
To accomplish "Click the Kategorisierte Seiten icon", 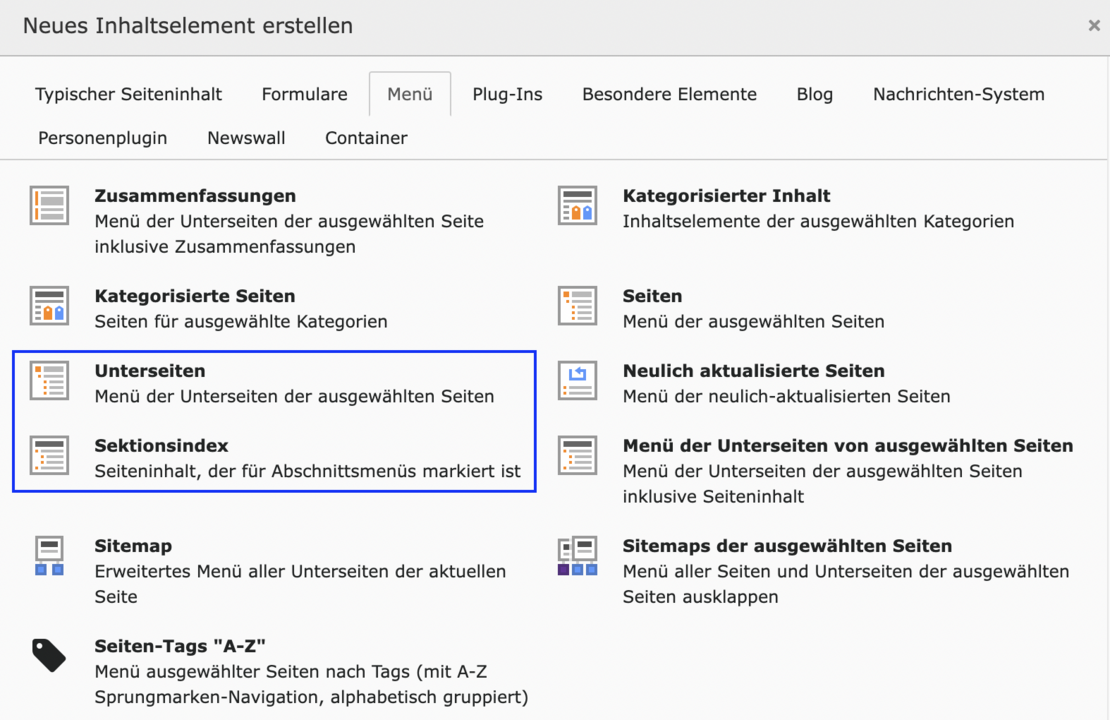I will [49, 306].
